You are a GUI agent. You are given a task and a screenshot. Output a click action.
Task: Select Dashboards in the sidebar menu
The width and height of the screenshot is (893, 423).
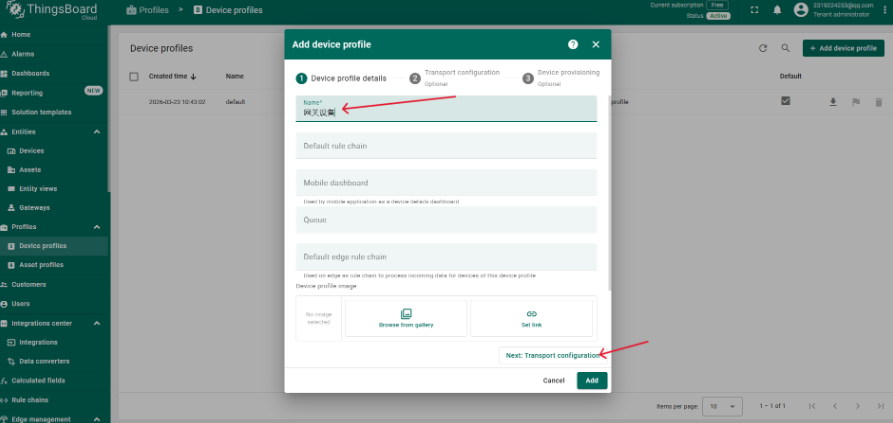click(30, 73)
